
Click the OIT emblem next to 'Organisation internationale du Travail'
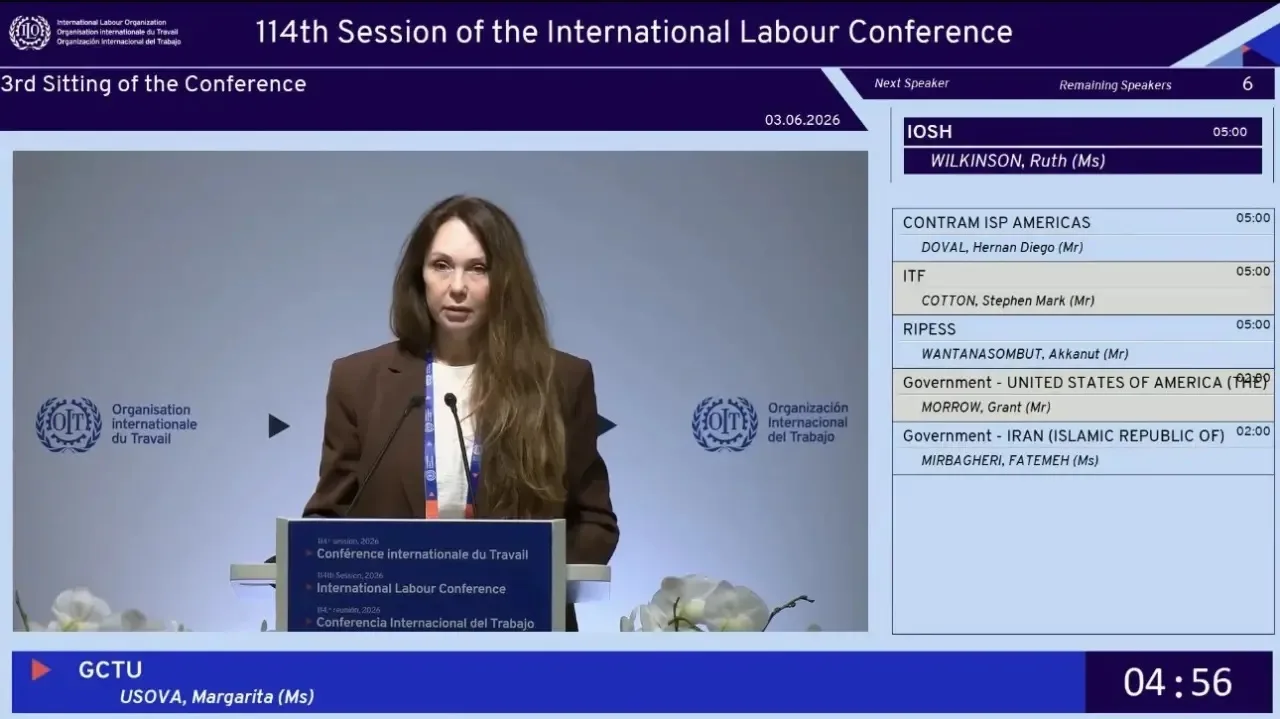(69, 424)
